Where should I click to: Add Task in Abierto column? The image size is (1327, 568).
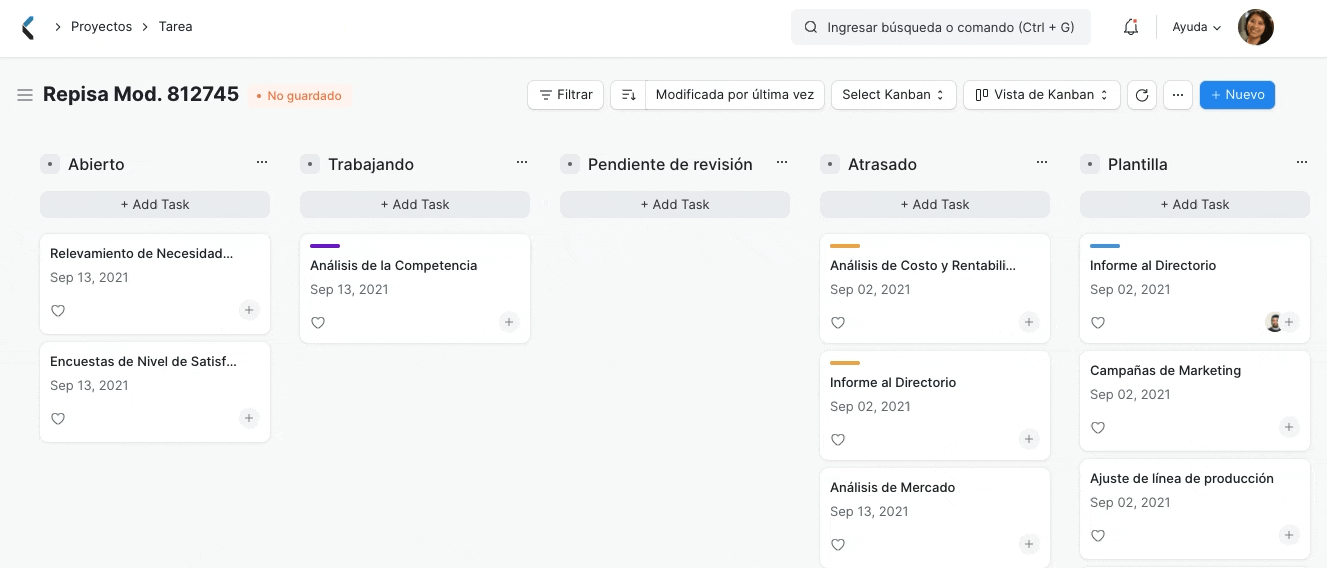click(x=155, y=204)
